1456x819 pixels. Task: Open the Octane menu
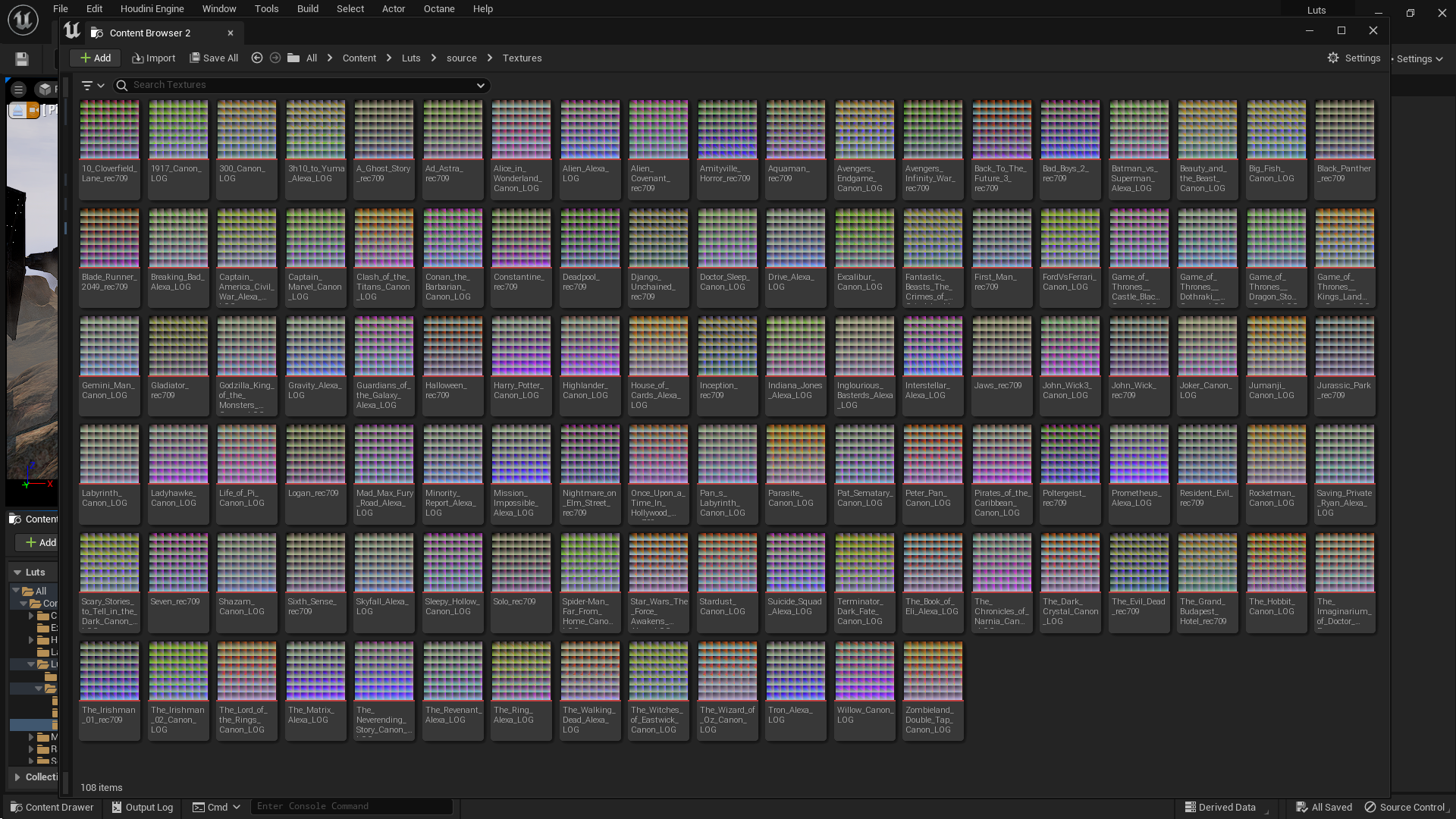point(439,9)
